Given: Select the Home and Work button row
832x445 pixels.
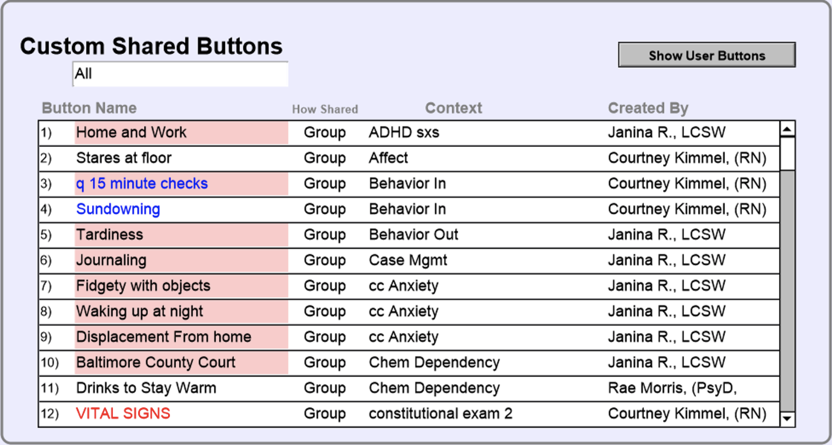Looking at the screenshot, I should coord(131,132).
